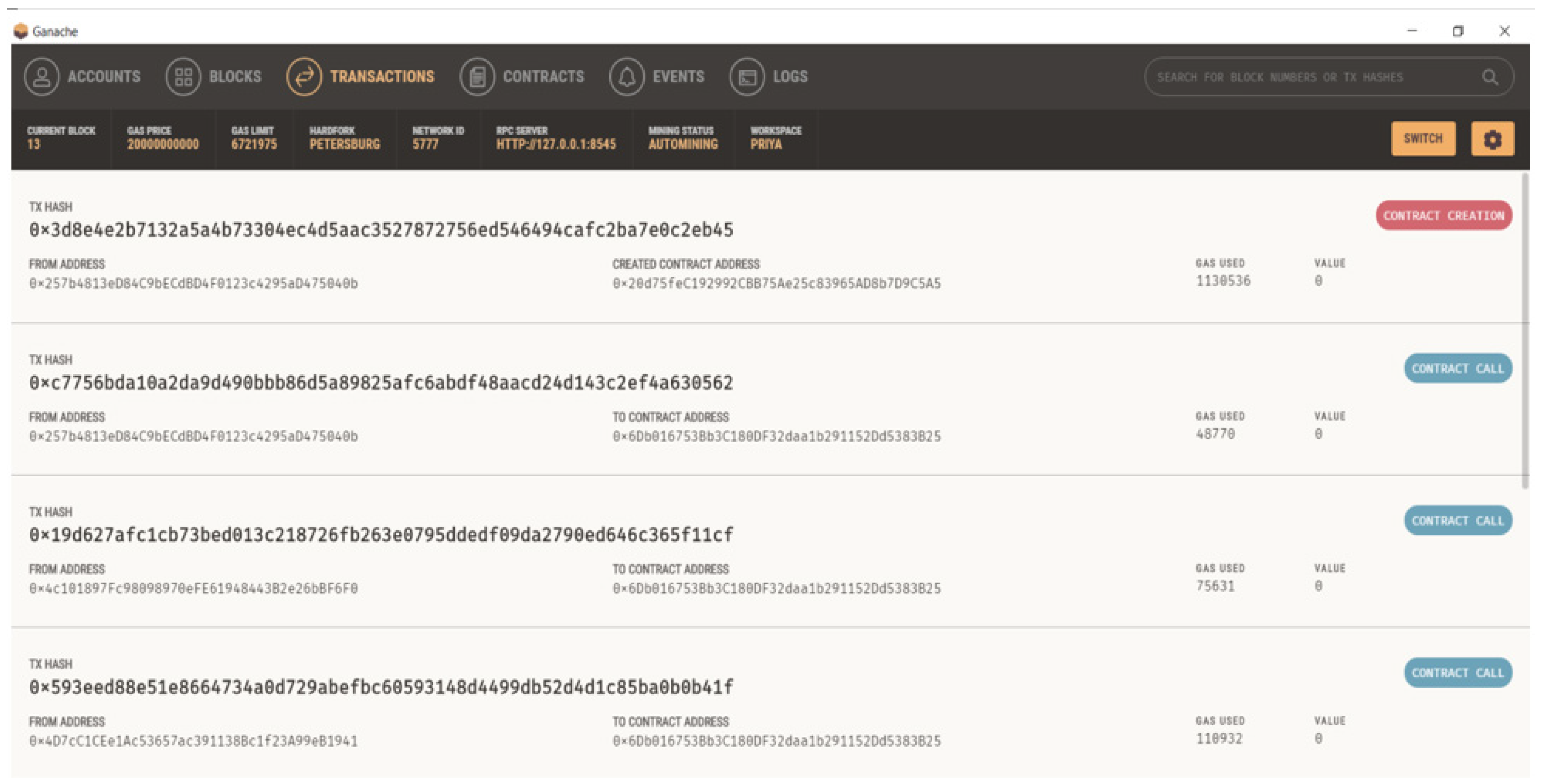Open settings with the gear icon
This screenshot has width=1544, height=784.
(x=1492, y=139)
